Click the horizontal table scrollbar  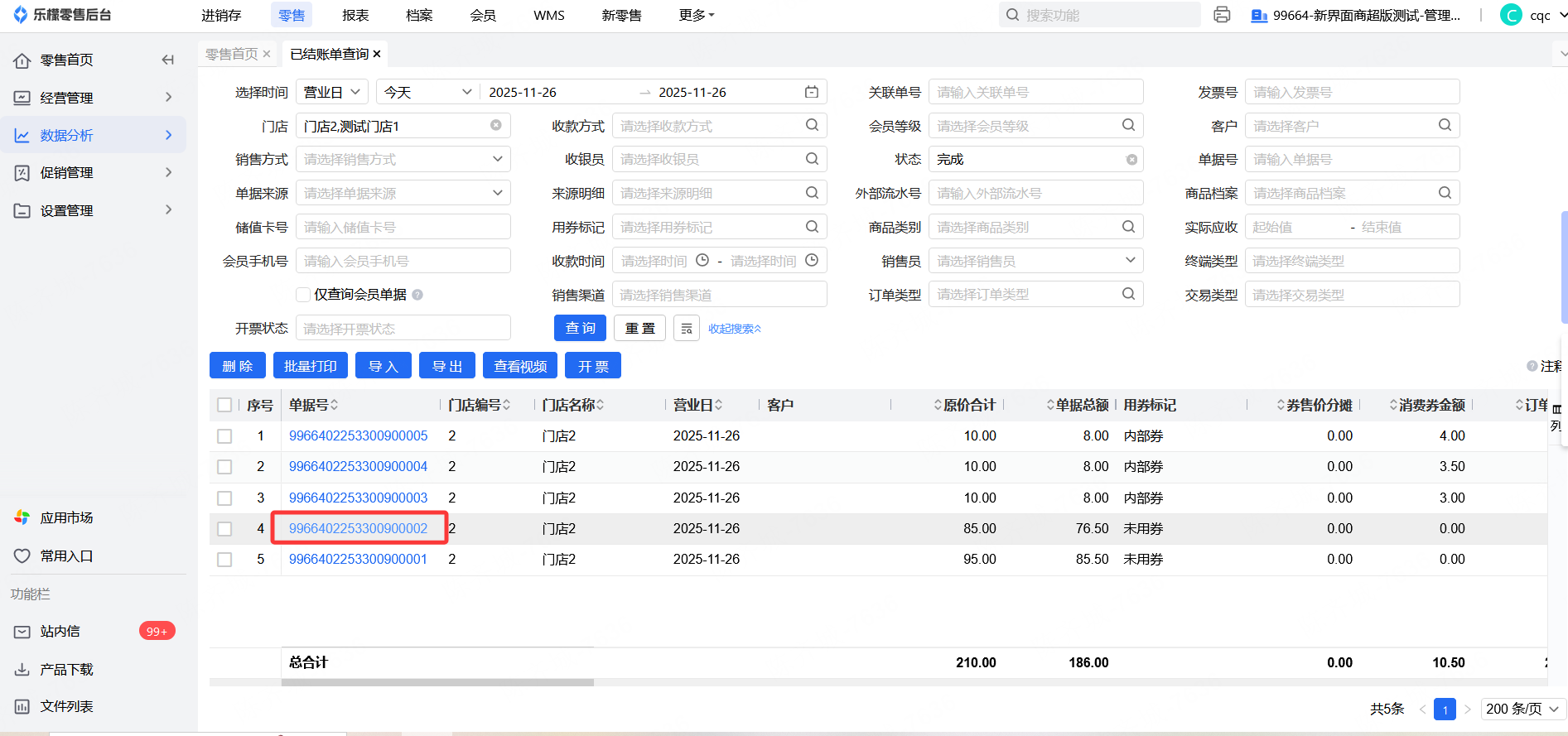(x=437, y=683)
